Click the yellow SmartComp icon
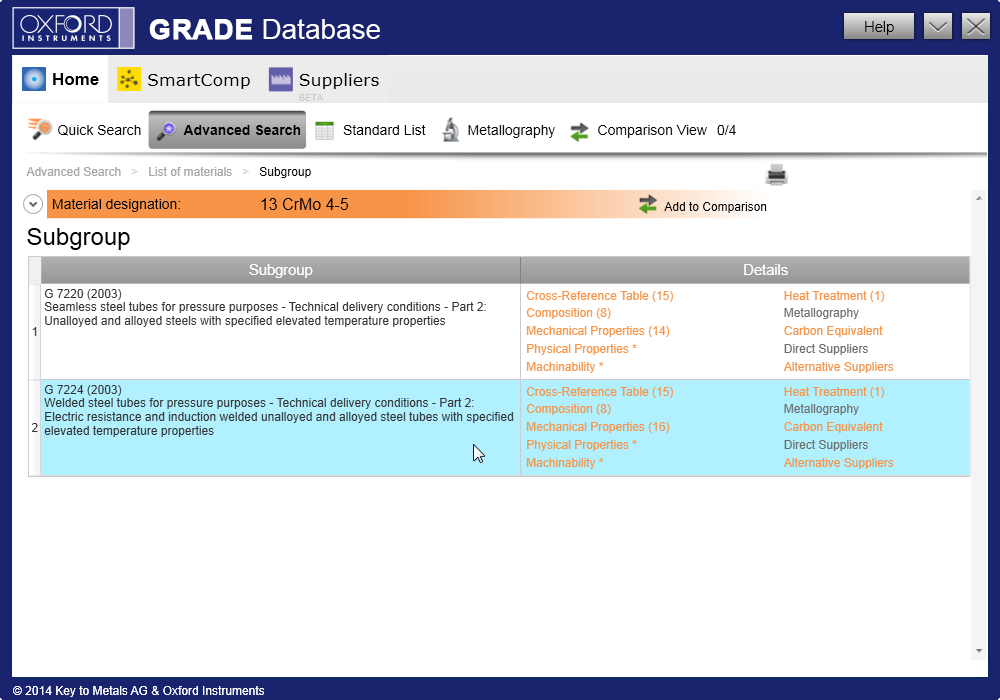 point(129,79)
